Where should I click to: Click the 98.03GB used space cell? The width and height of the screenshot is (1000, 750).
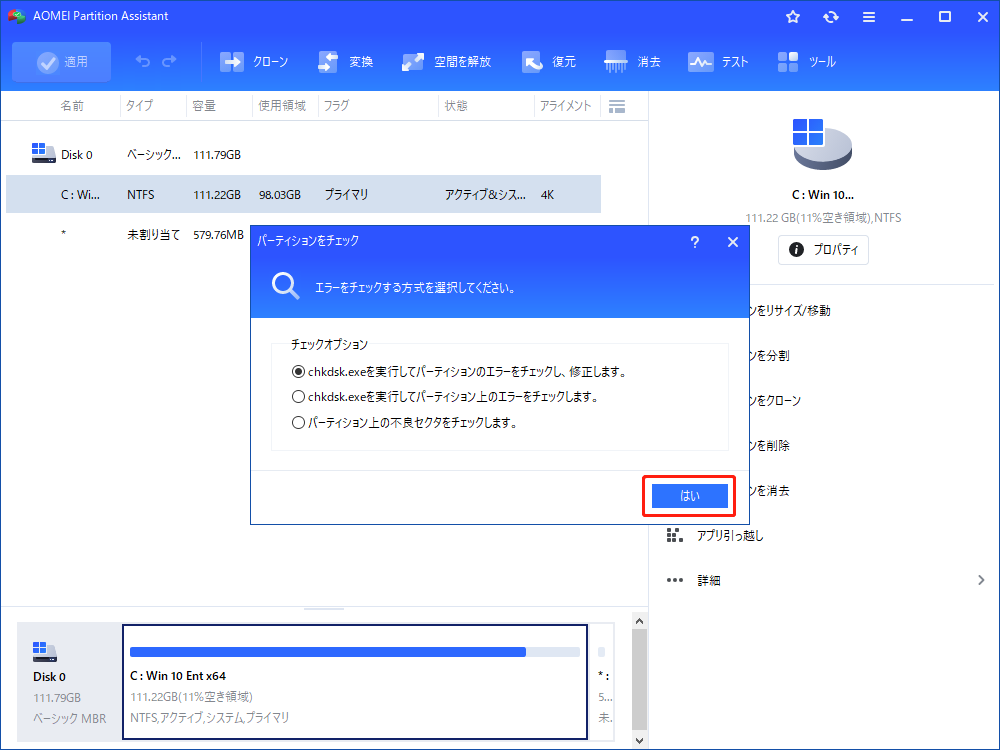click(x=280, y=195)
